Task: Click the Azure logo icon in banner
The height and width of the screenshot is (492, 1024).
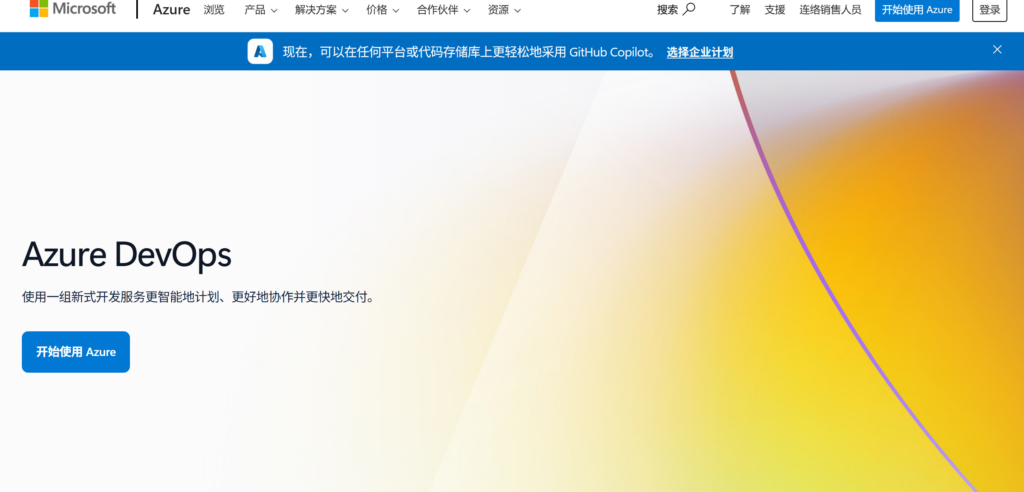Action: 260,51
